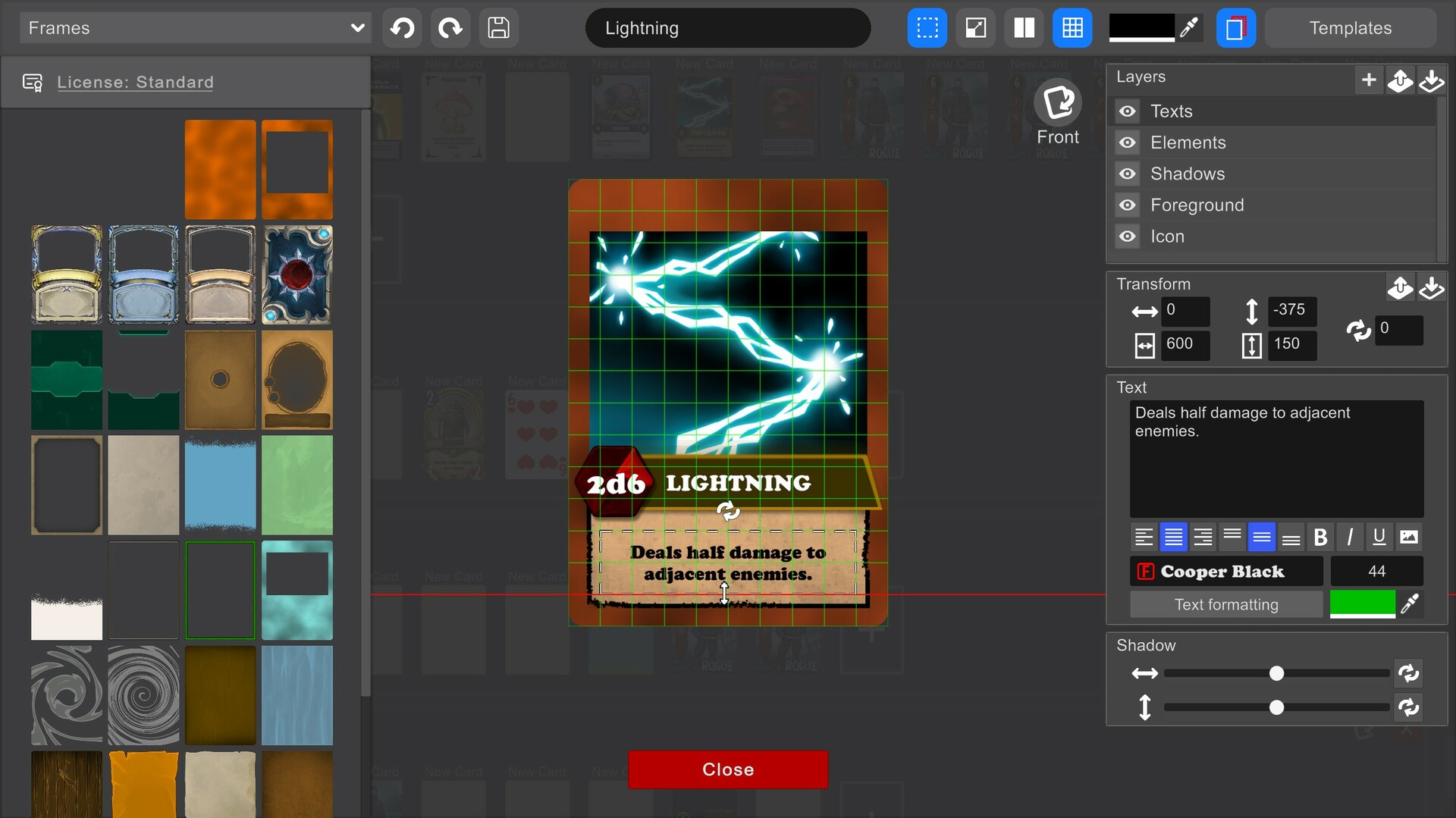Hide the Shadows layer
The width and height of the screenshot is (1456, 818).
coord(1128,174)
